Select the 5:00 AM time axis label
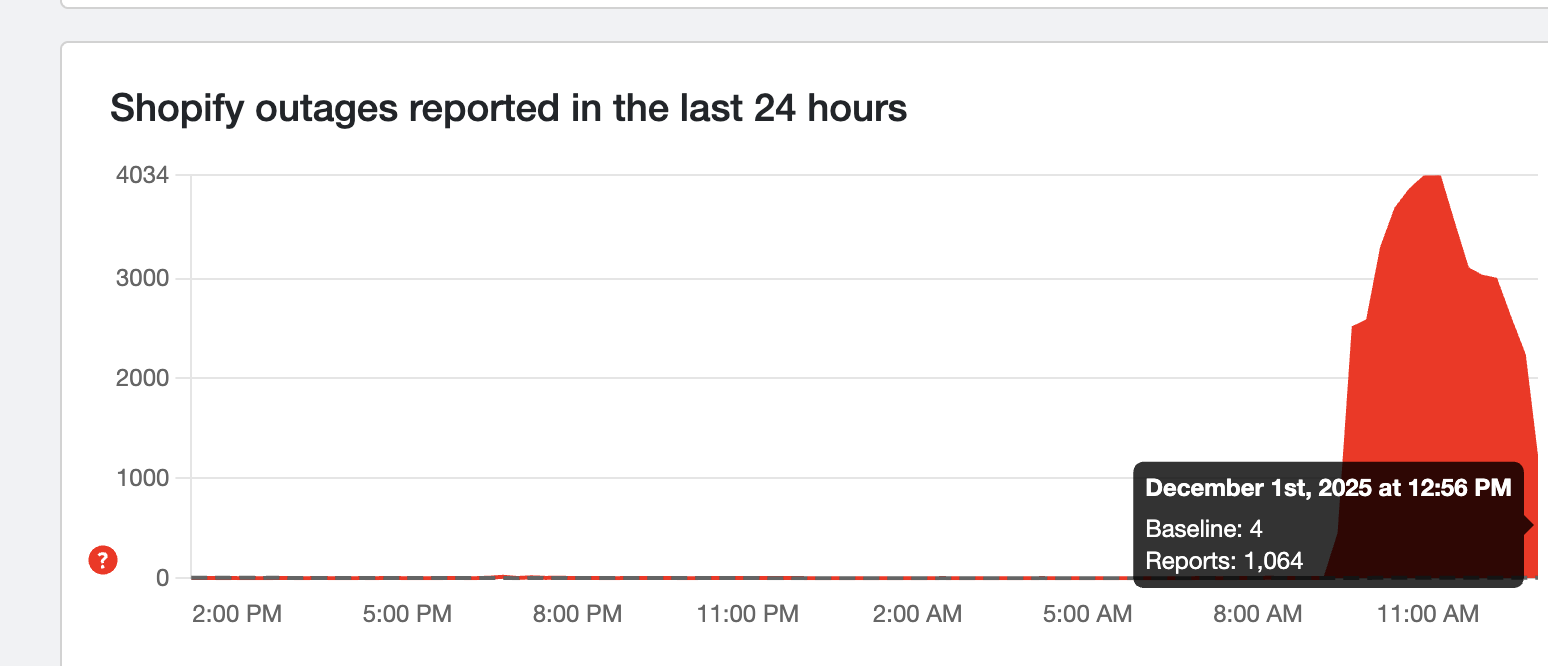 point(1087,614)
